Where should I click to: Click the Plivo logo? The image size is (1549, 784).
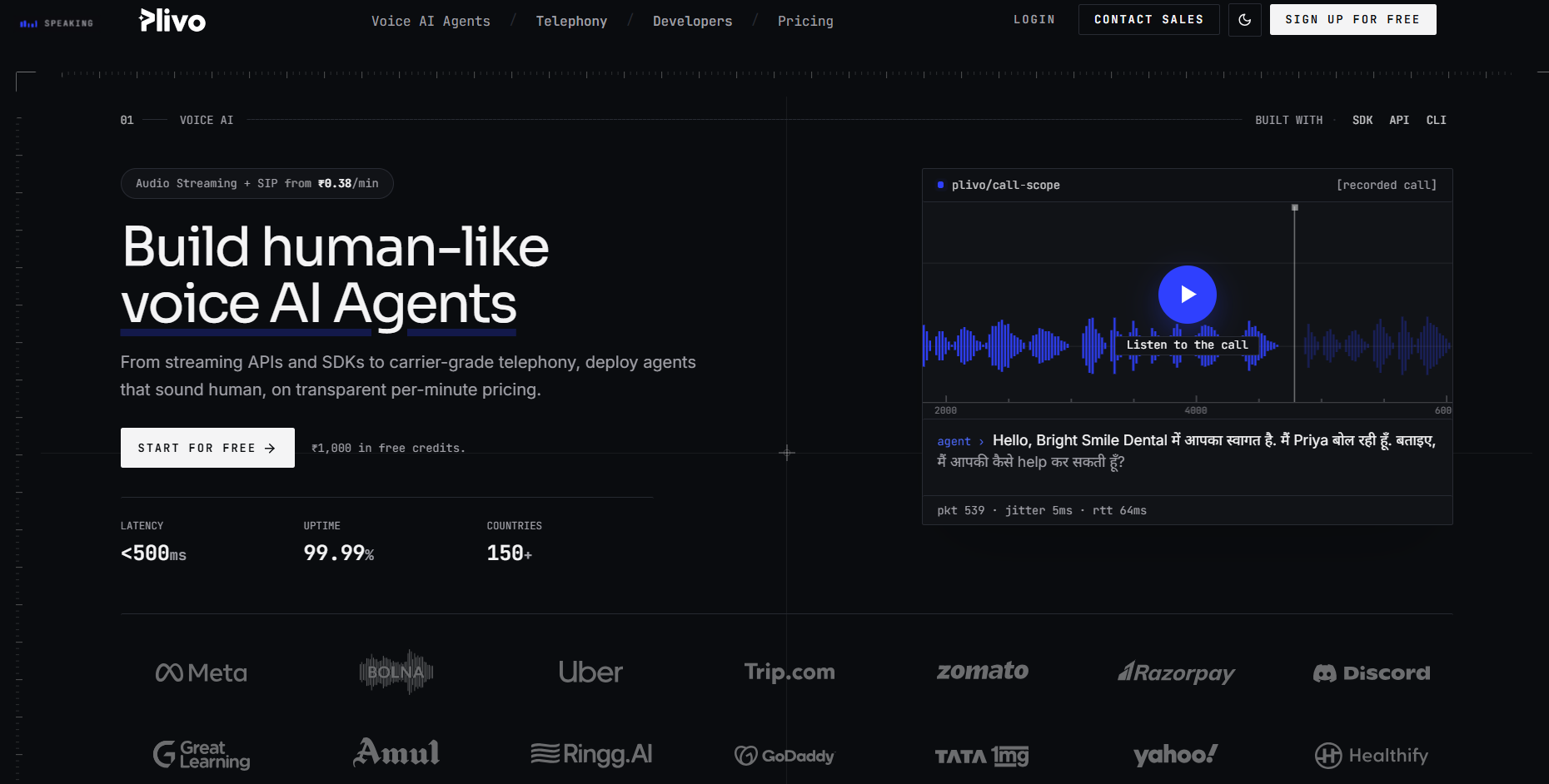172,20
